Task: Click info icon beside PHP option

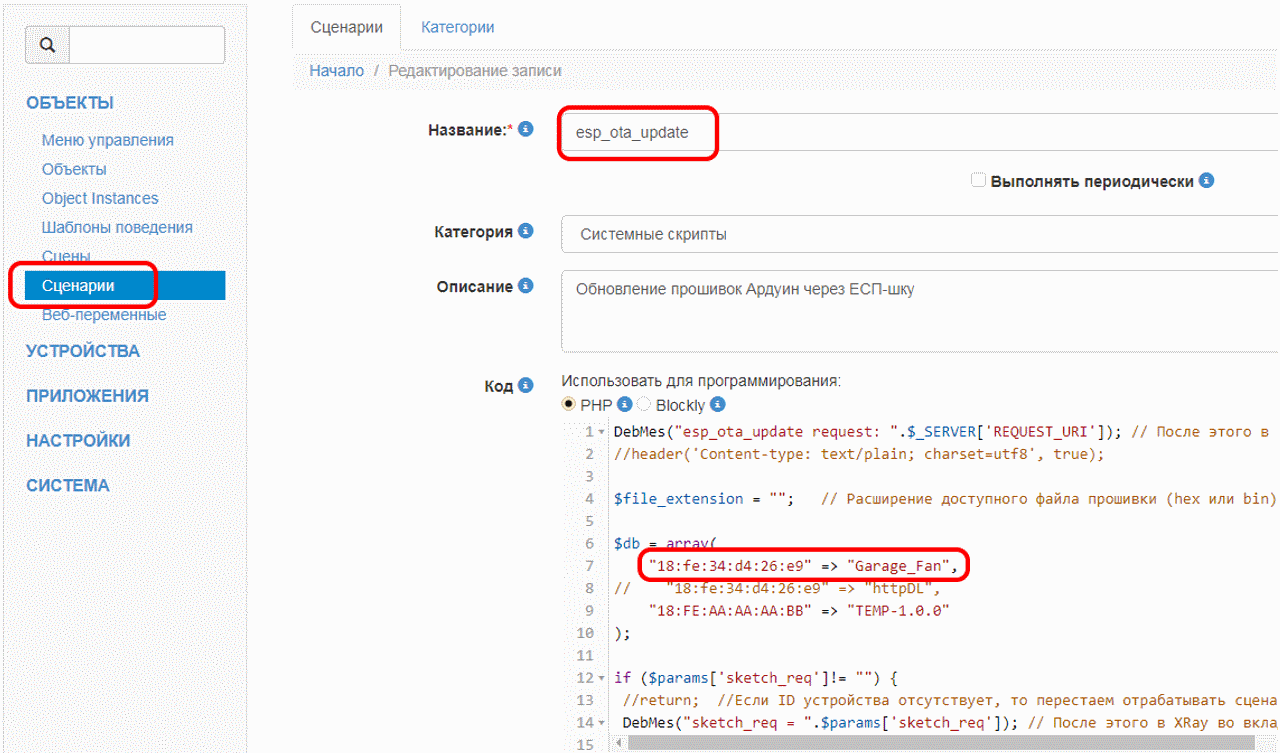Action: 625,405
